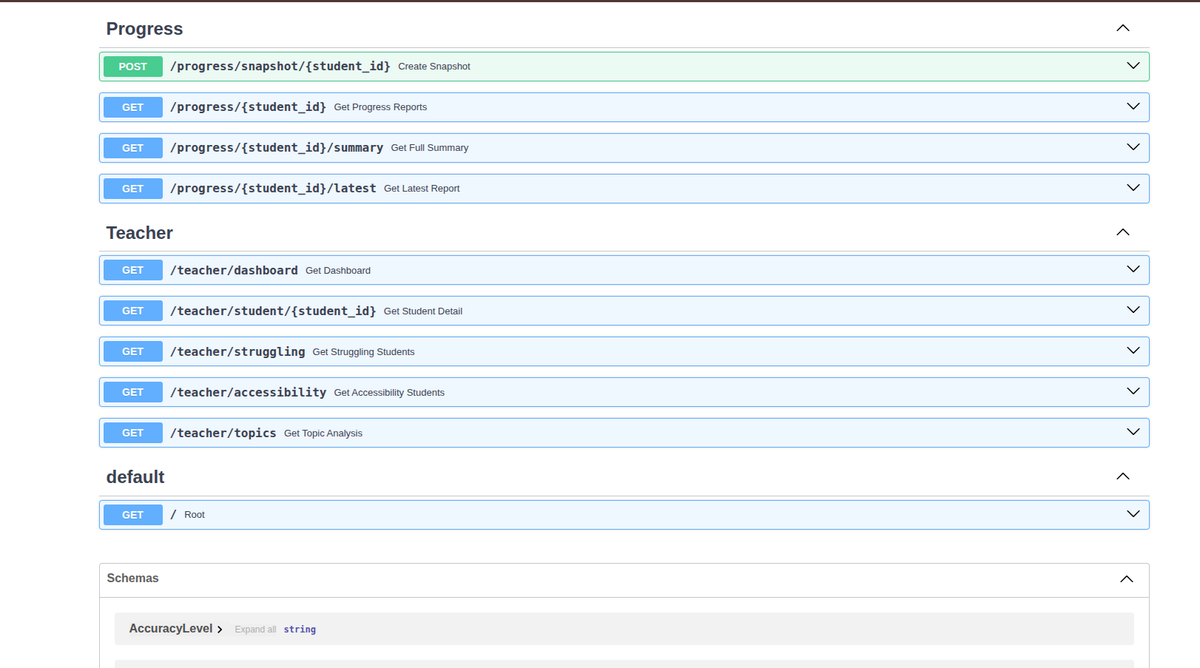Expand Get Struggling Students endpoint arrow

tap(1133, 351)
